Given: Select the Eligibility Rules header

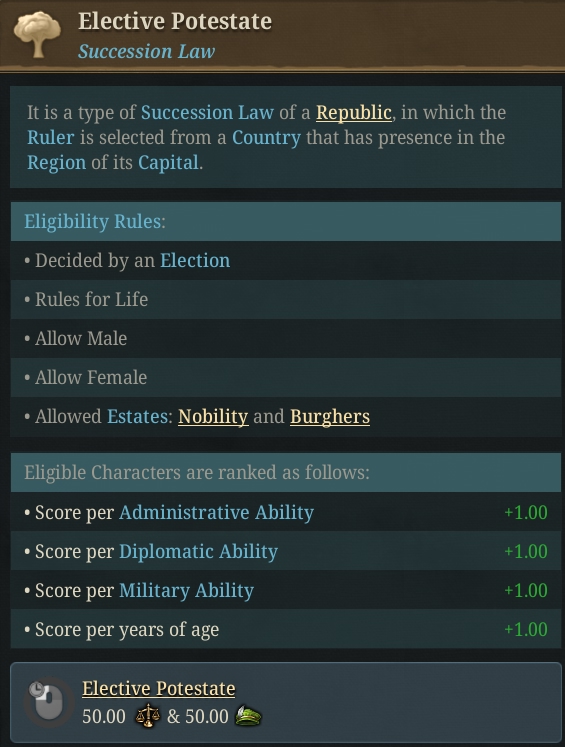Looking at the screenshot, I should point(286,222).
